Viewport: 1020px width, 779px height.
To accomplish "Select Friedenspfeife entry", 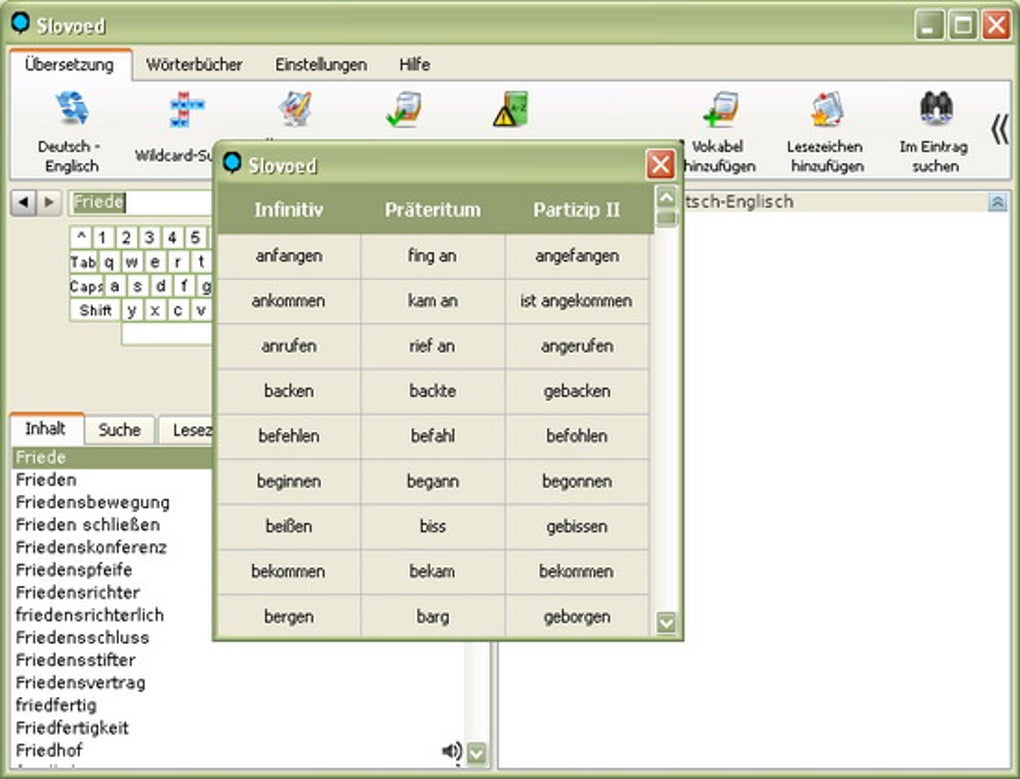I will pos(74,570).
